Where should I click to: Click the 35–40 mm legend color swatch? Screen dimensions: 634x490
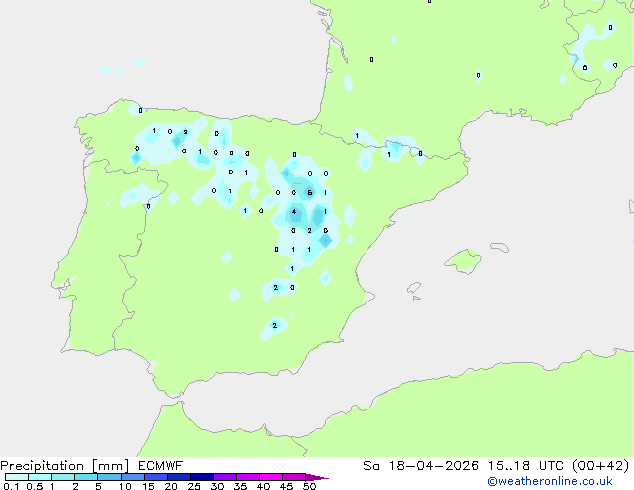pyautogui.click(x=247, y=477)
